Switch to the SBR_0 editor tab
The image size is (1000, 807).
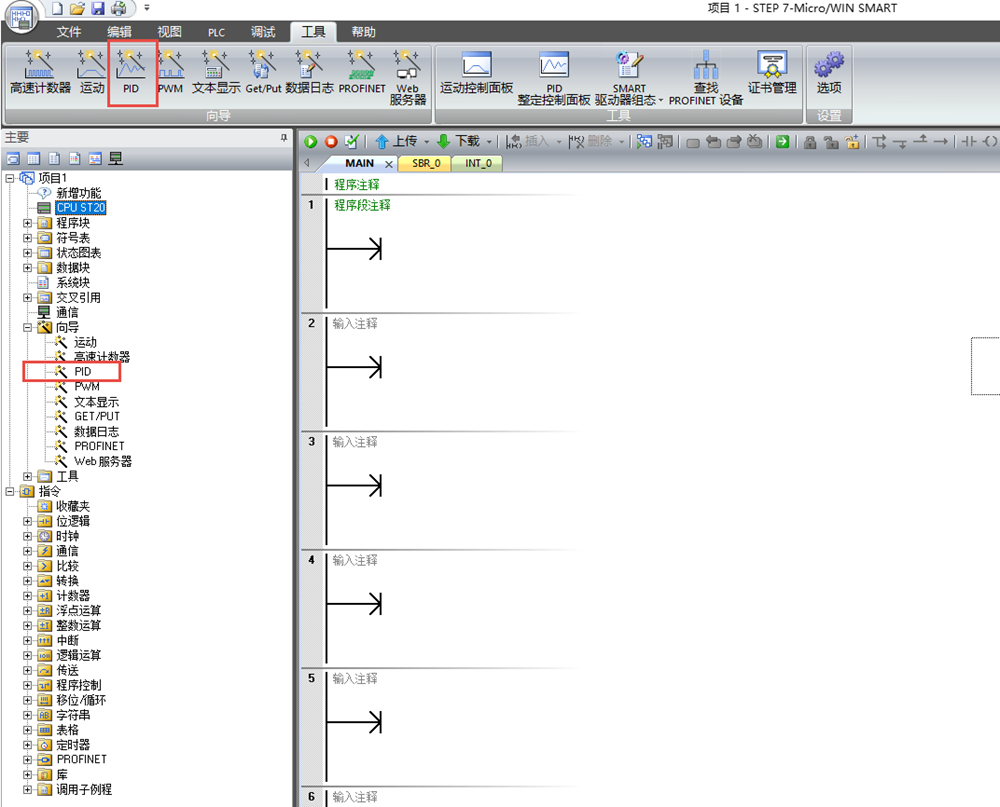click(x=425, y=163)
